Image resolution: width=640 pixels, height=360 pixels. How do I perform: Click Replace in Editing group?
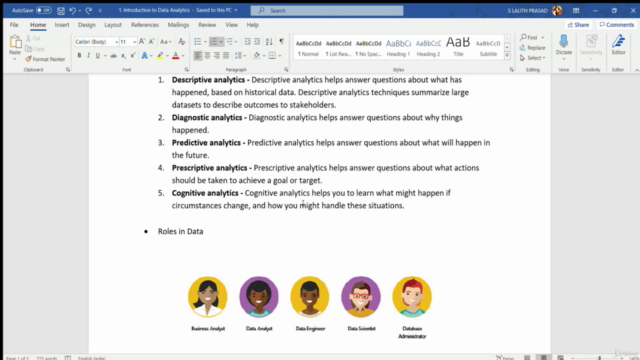(533, 48)
